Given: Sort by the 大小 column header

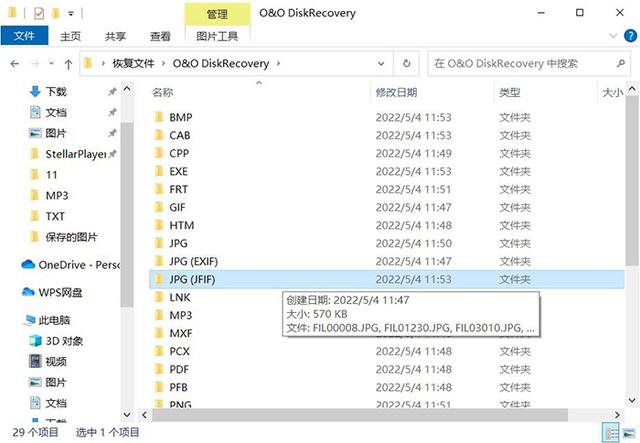Looking at the screenshot, I should click(613, 93).
